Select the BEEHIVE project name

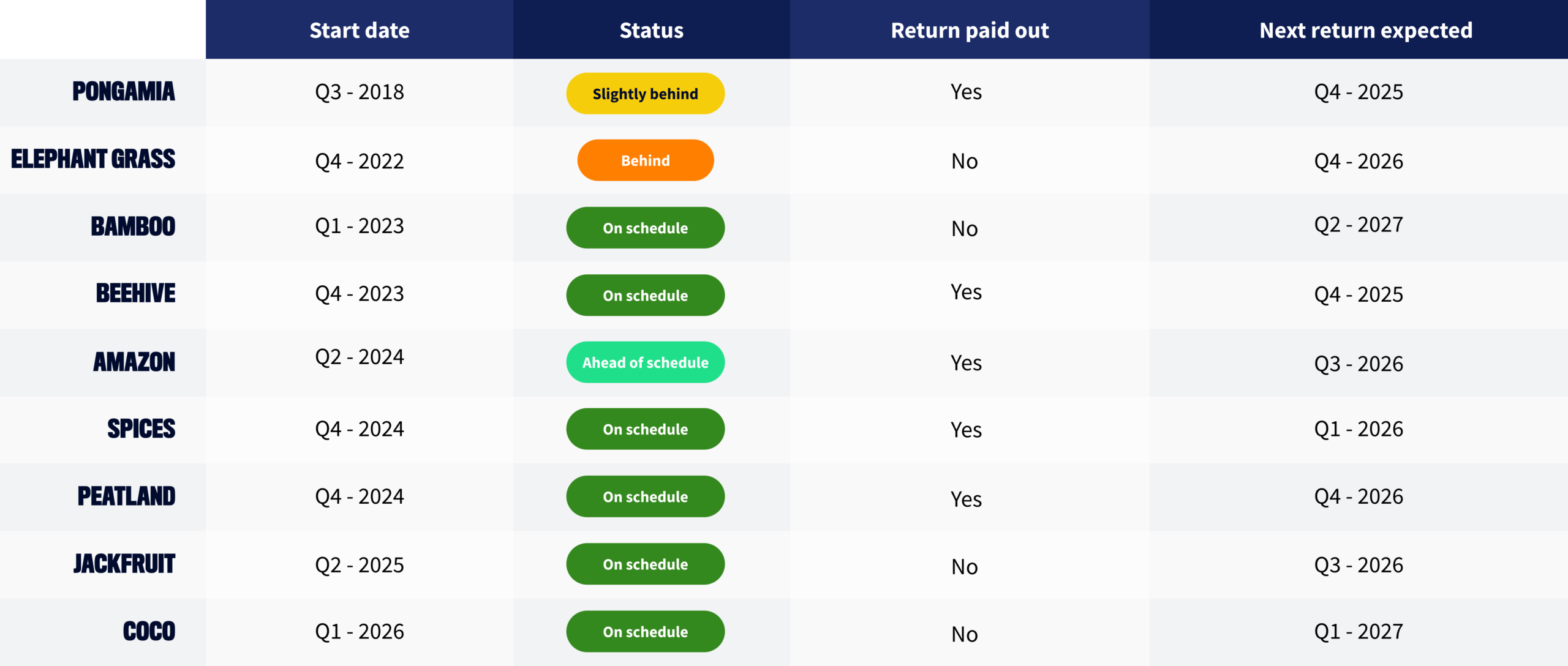point(135,293)
